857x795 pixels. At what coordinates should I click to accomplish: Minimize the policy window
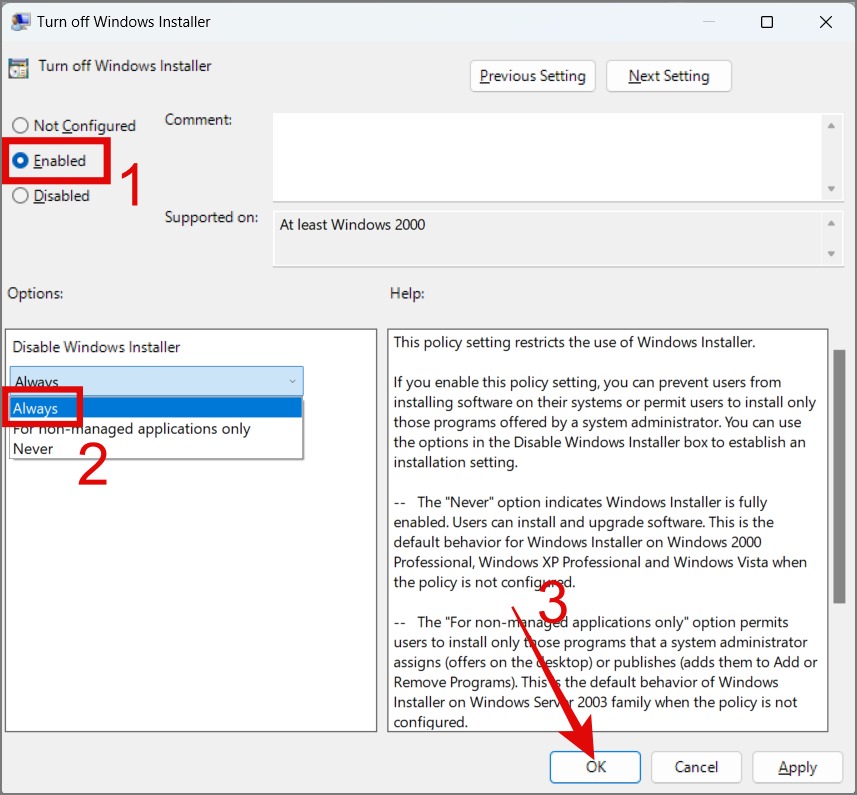click(708, 22)
